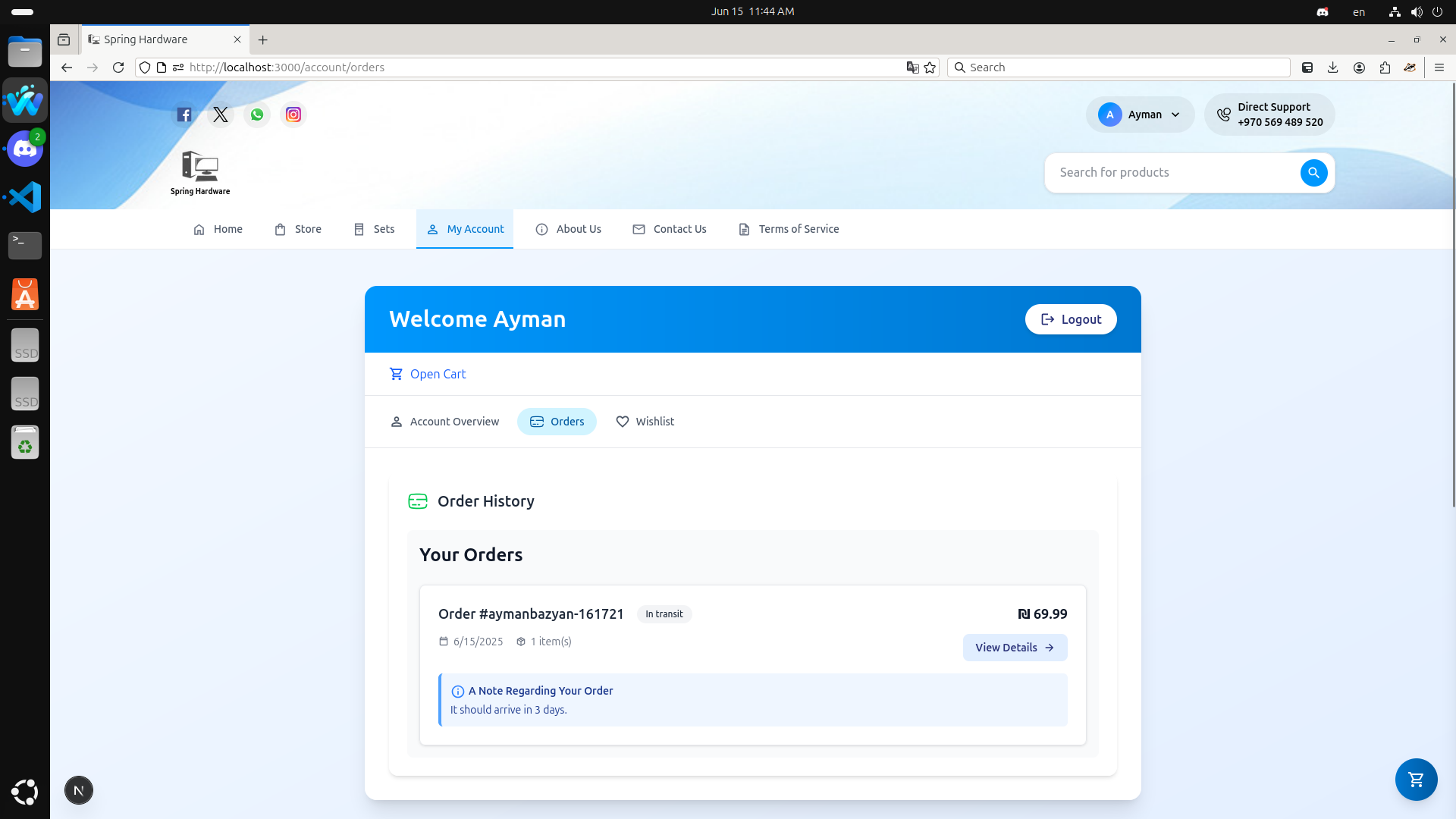Click the Next.js dev tools badge

[79, 790]
